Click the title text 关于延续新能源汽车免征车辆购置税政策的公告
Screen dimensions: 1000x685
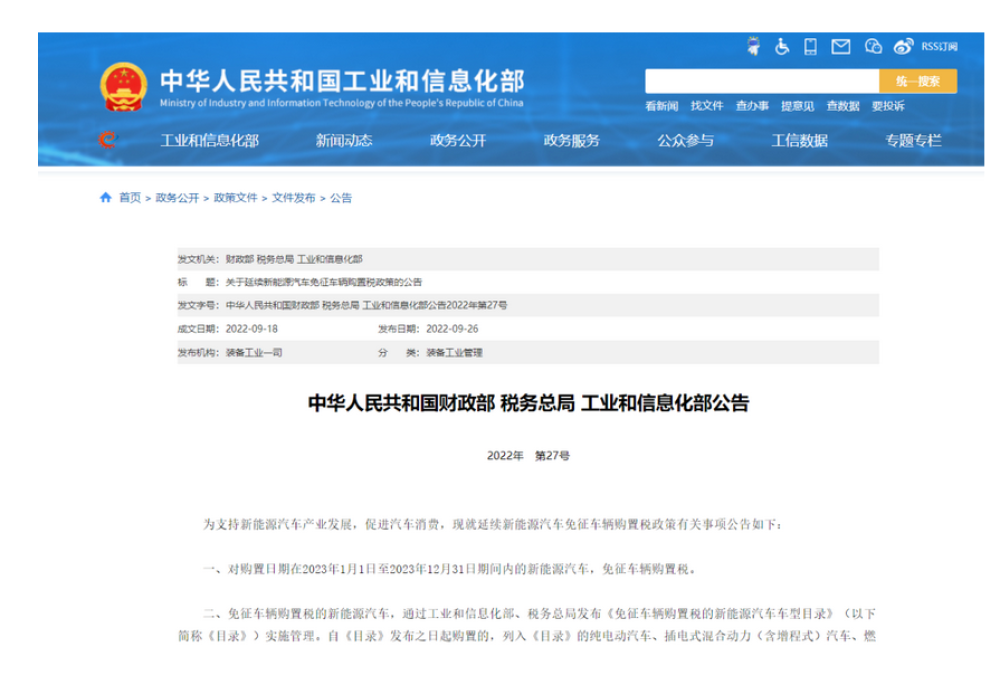(323, 282)
